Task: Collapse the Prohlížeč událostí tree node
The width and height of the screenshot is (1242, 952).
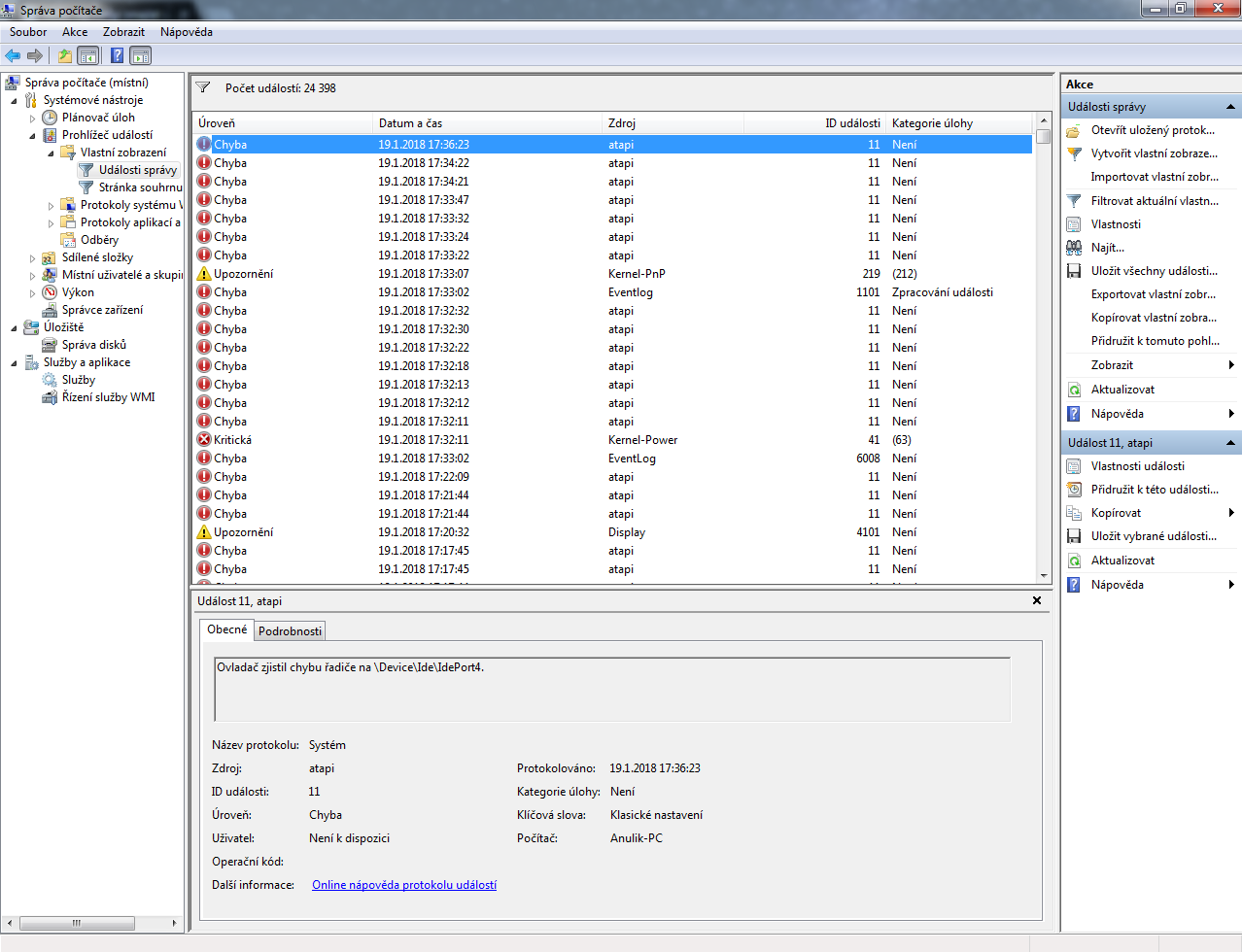Action: click(32, 136)
